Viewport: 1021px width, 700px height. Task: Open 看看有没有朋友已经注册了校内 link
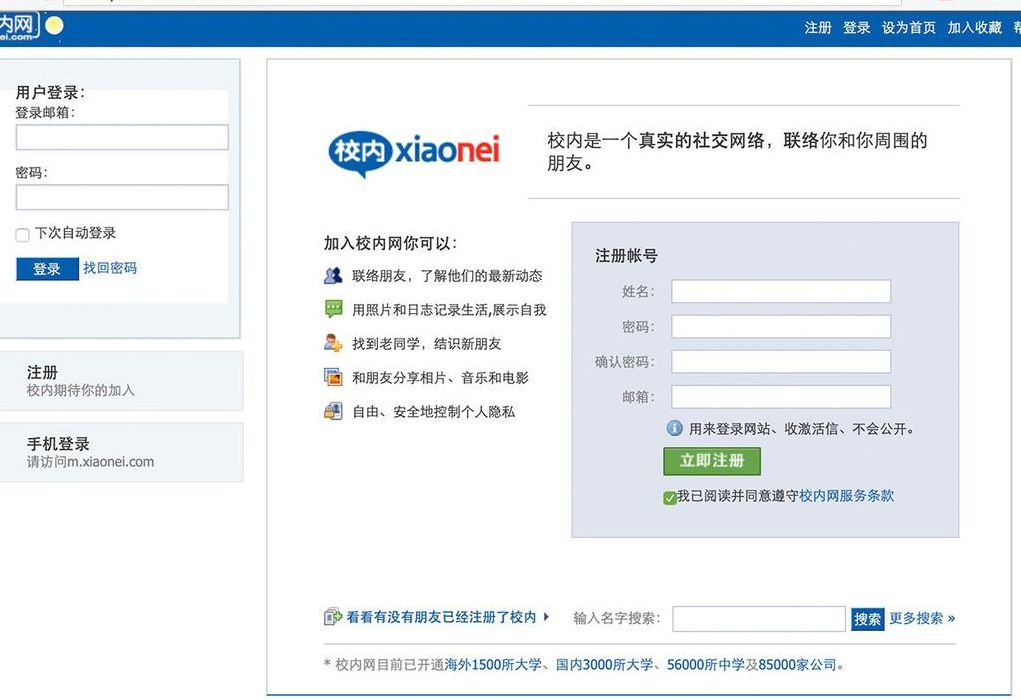pyautogui.click(x=441, y=617)
